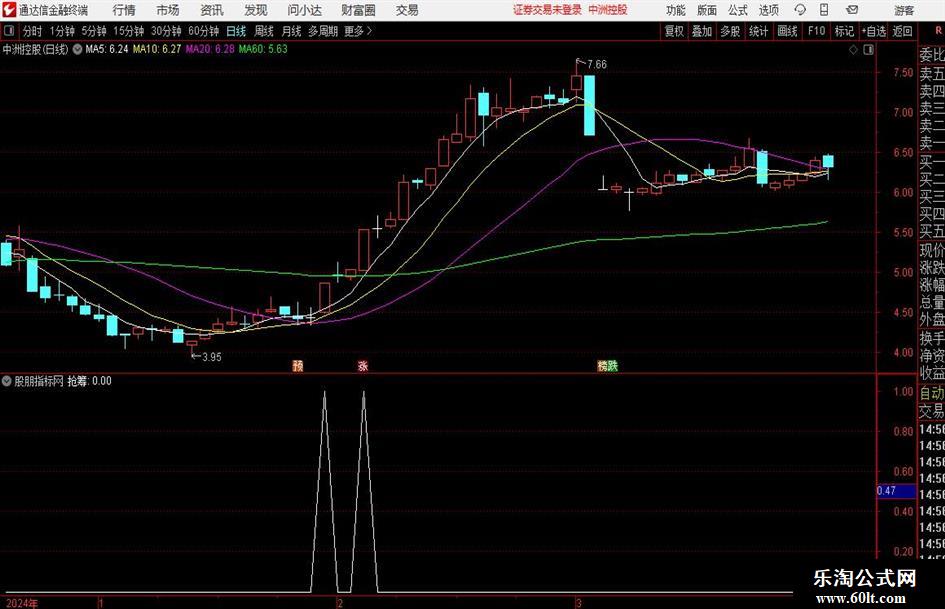Click the 2024年 date axis label
This screenshot has width=945, height=609.
[x=21, y=603]
